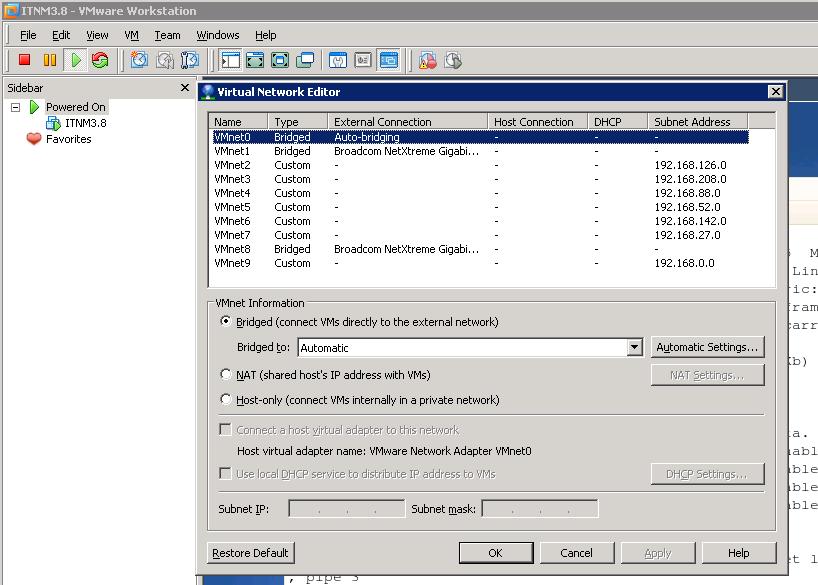This screenshot has height=585, width=818.
Task: Open the VM menu
Action: (x=131, y=35)
